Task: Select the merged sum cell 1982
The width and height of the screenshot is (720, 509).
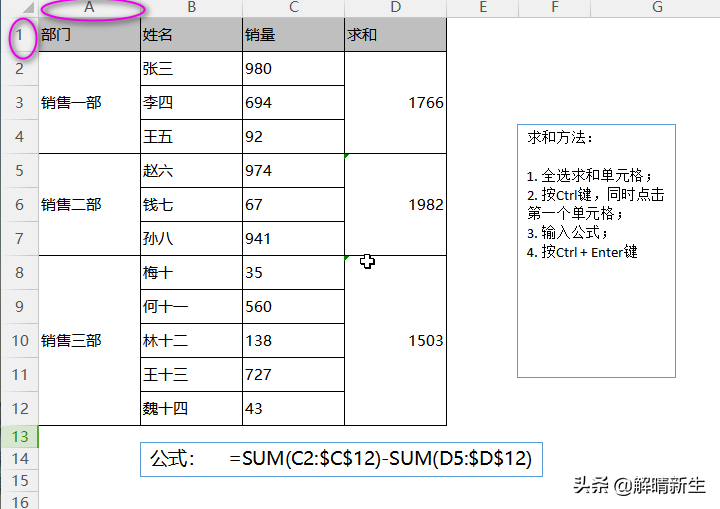Action: click(395, 204)
